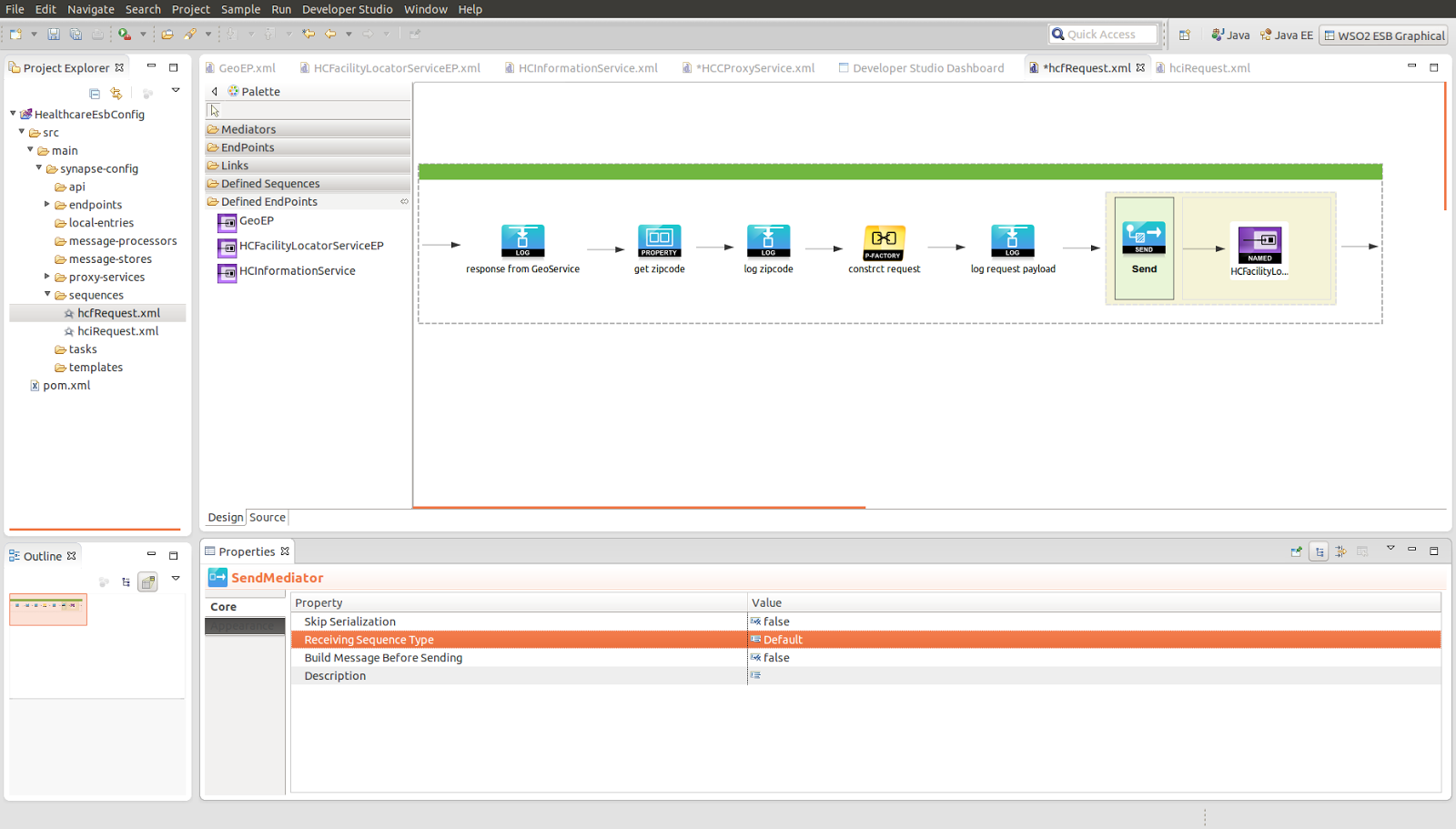
Task: Switch to Java EE perspective
Action: [x=1287, y=35]
